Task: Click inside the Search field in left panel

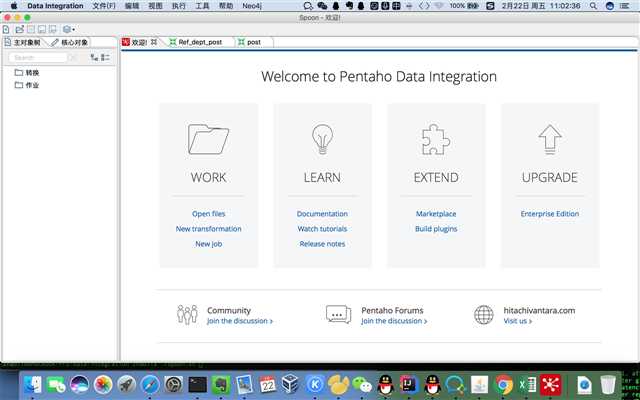Action: coord(38,58)
